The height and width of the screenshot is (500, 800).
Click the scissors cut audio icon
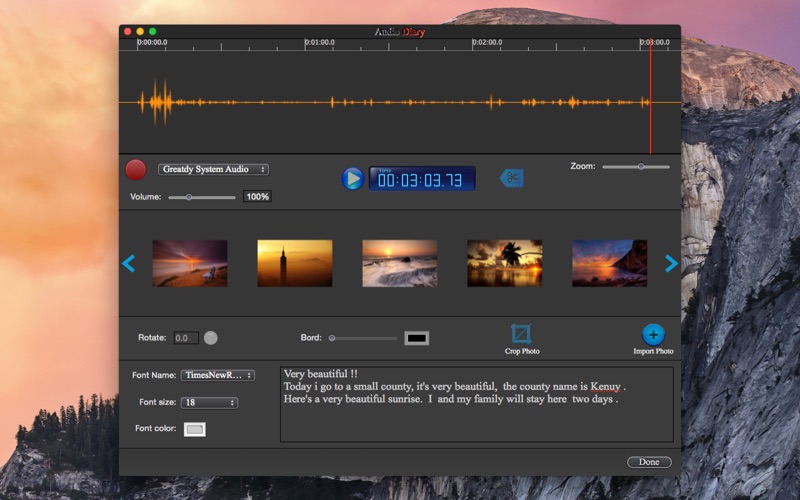[x=512, y=178]
